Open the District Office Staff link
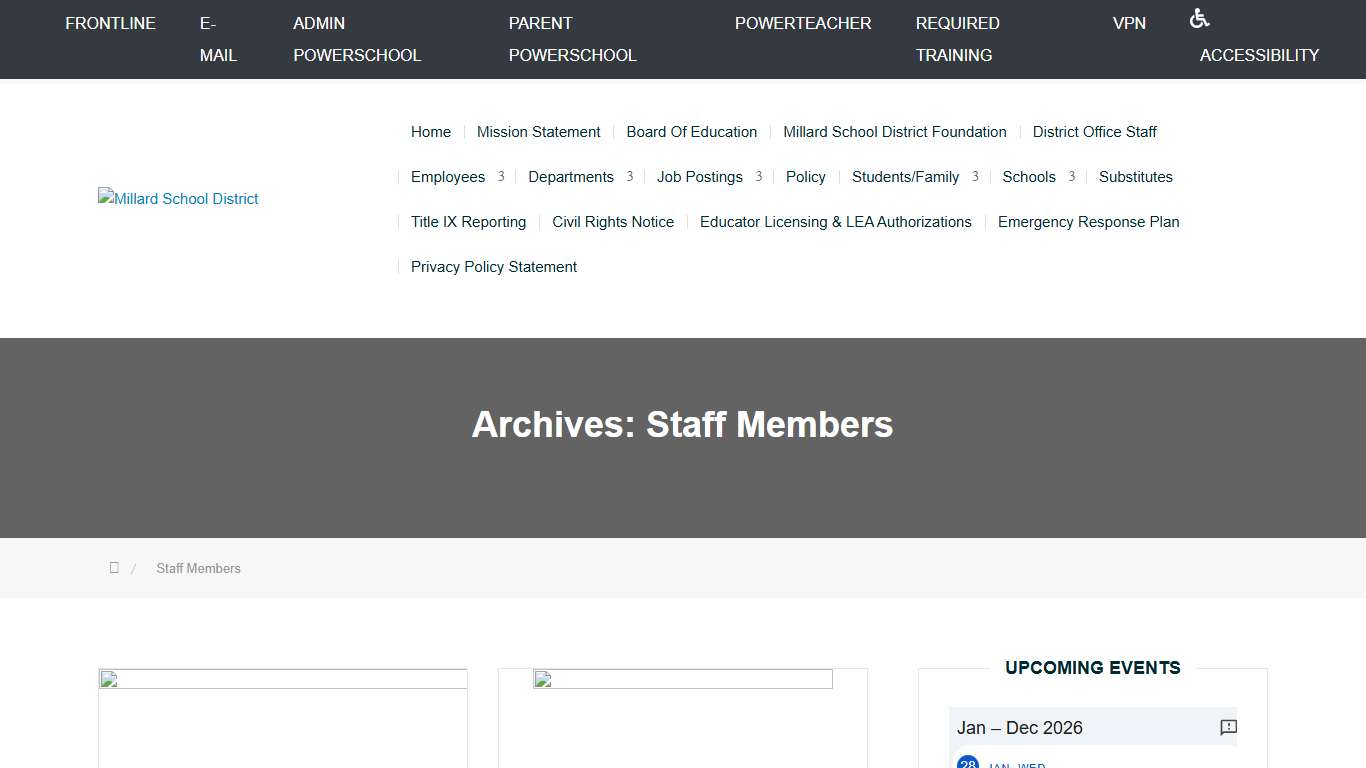The width and height of the screenshot is (1366, 768). [x=1094, y=131]
